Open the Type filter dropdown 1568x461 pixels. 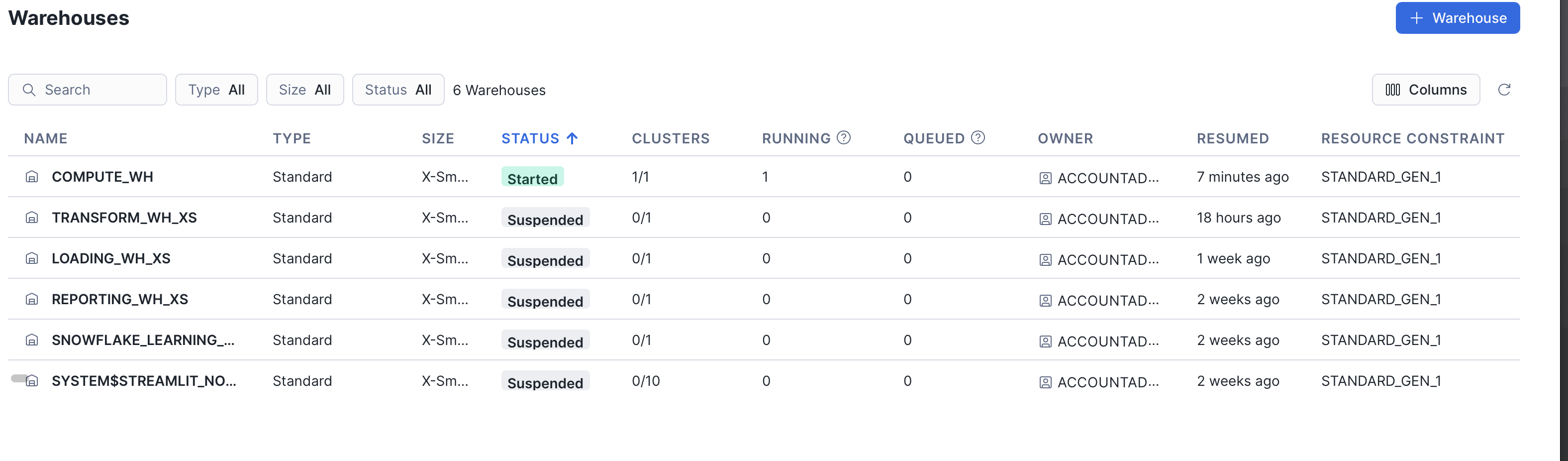tap(216, 90)
